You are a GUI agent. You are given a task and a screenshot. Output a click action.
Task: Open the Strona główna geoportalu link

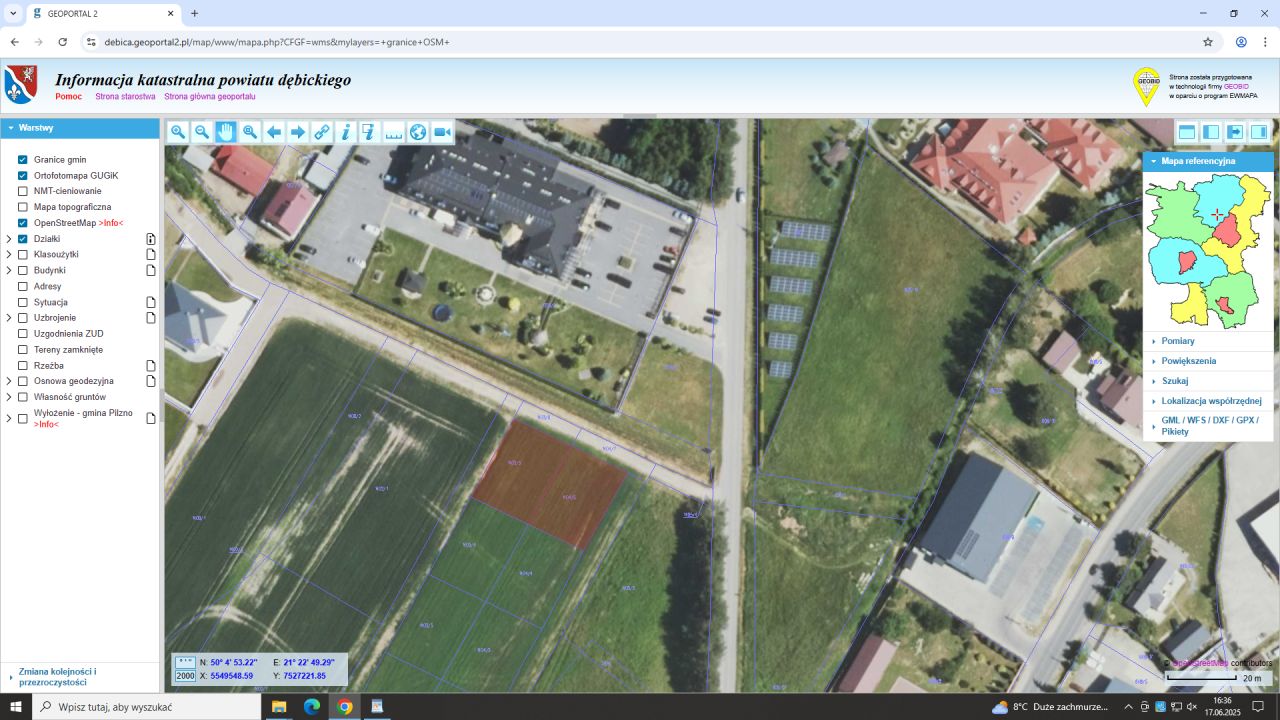[210, 97]
